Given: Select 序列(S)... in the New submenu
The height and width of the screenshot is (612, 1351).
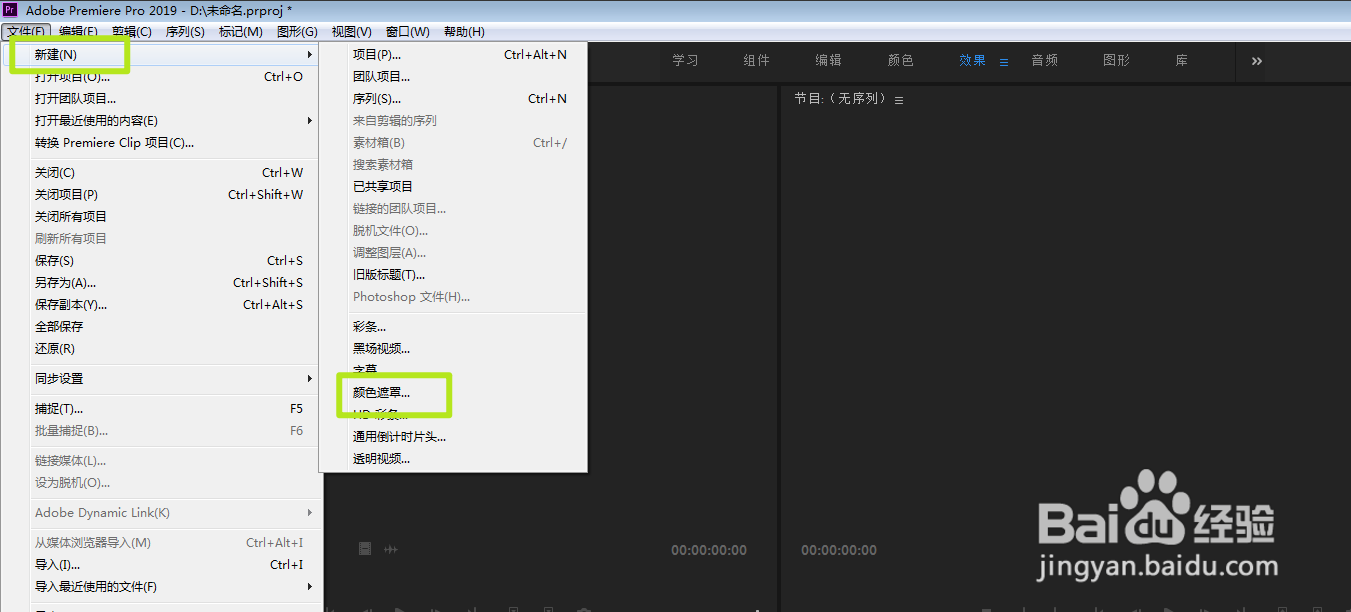Looking at the screenshot, I should click(x=453, y=98).
